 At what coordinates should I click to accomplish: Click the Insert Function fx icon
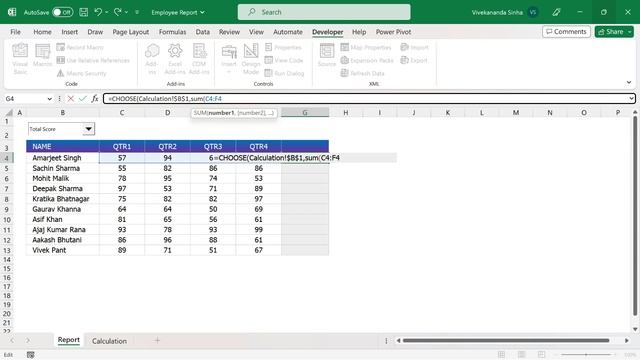[95, 99]
